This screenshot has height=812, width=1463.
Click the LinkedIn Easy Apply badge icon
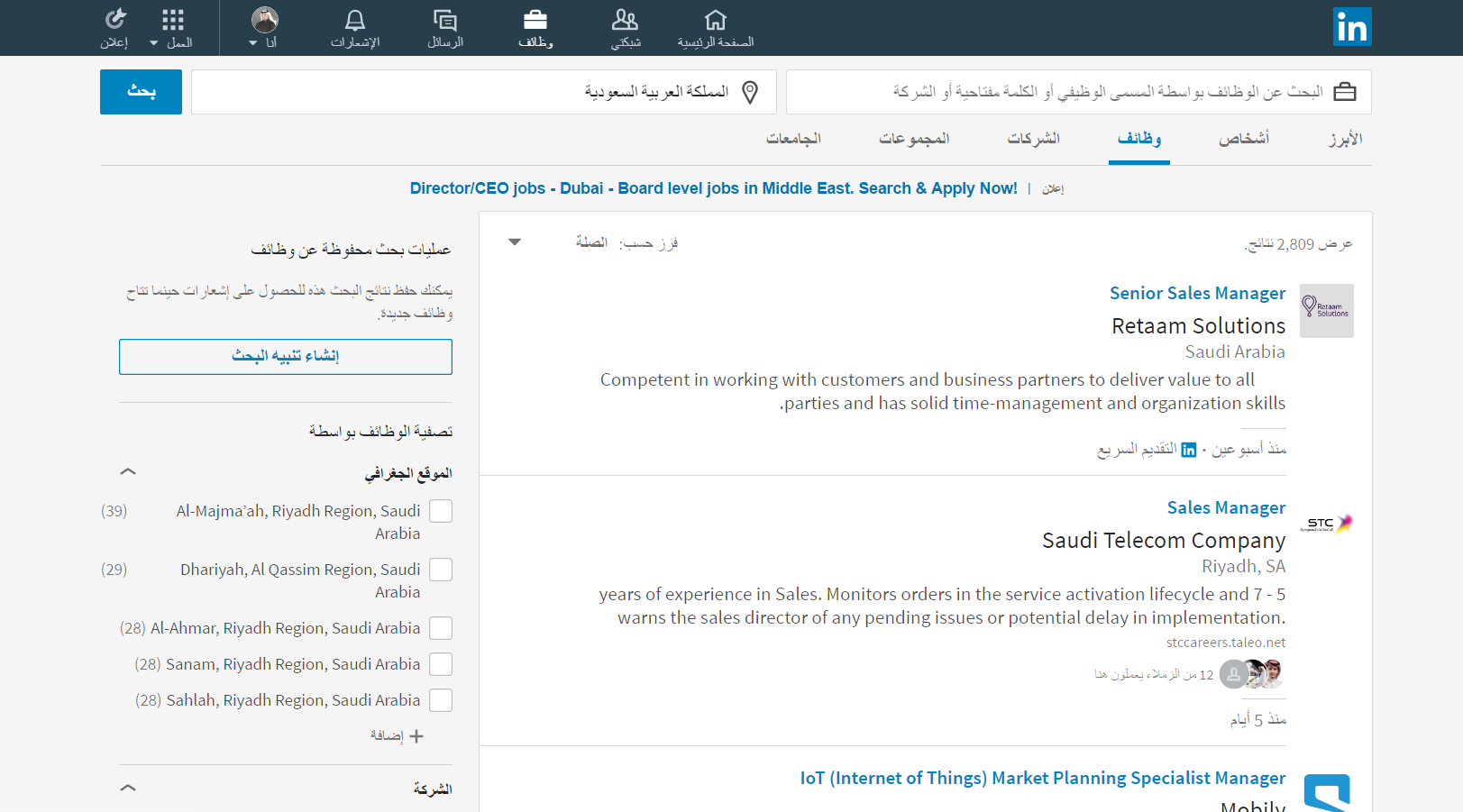point(1189,450)
